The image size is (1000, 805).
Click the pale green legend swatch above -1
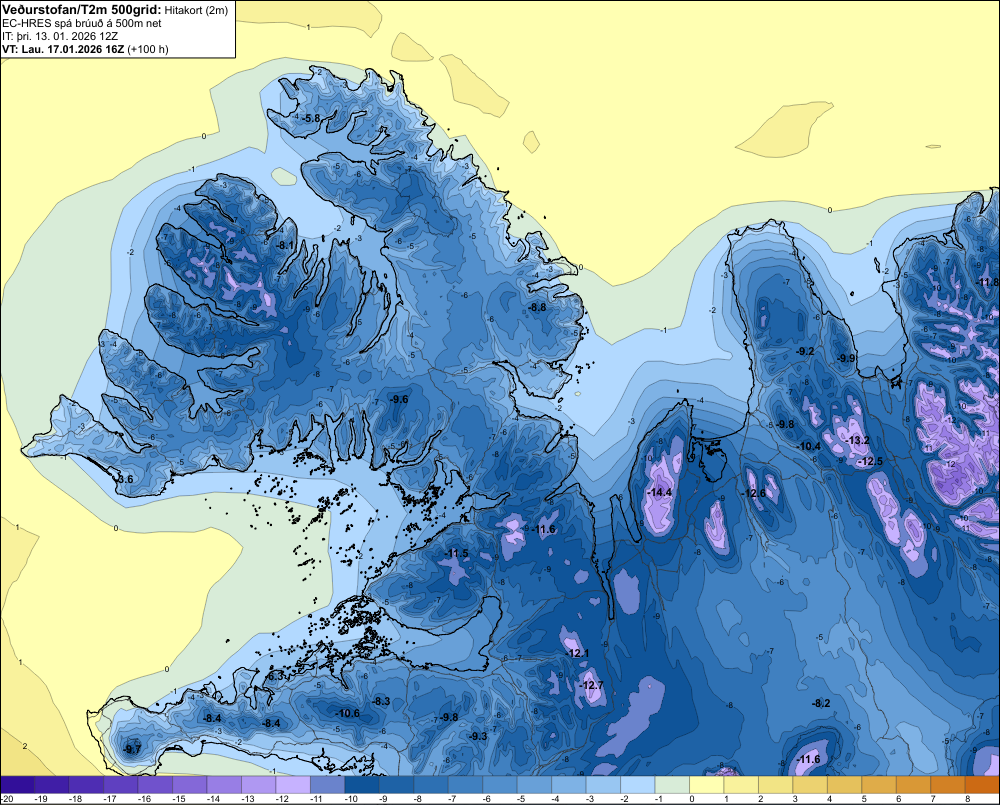point(672,785)
